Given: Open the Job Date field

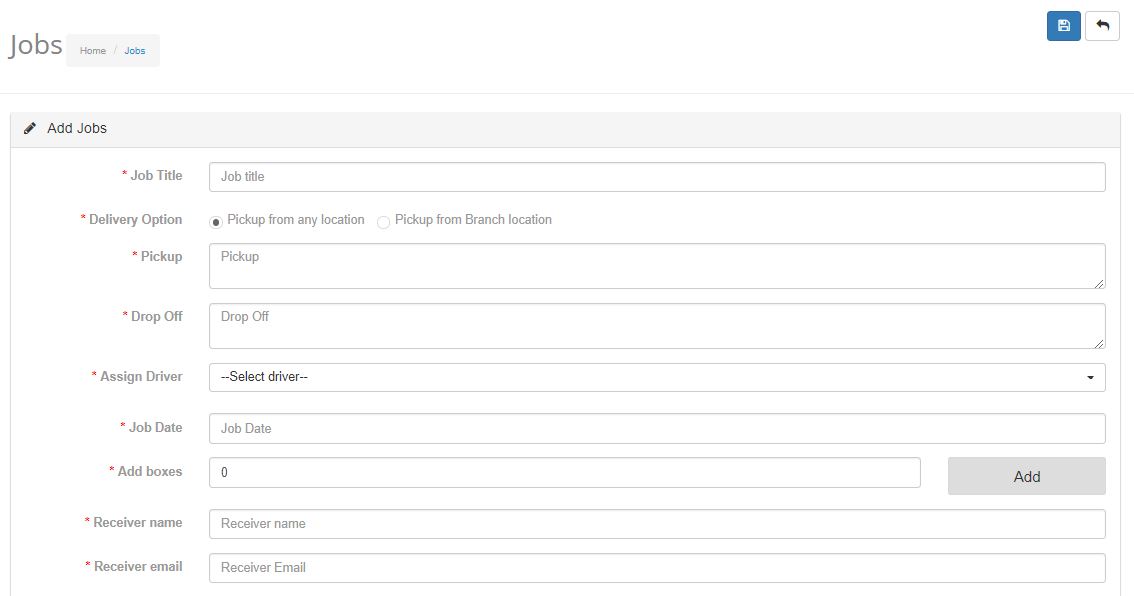Looking at the screenshot, I should tap(657, 428).
